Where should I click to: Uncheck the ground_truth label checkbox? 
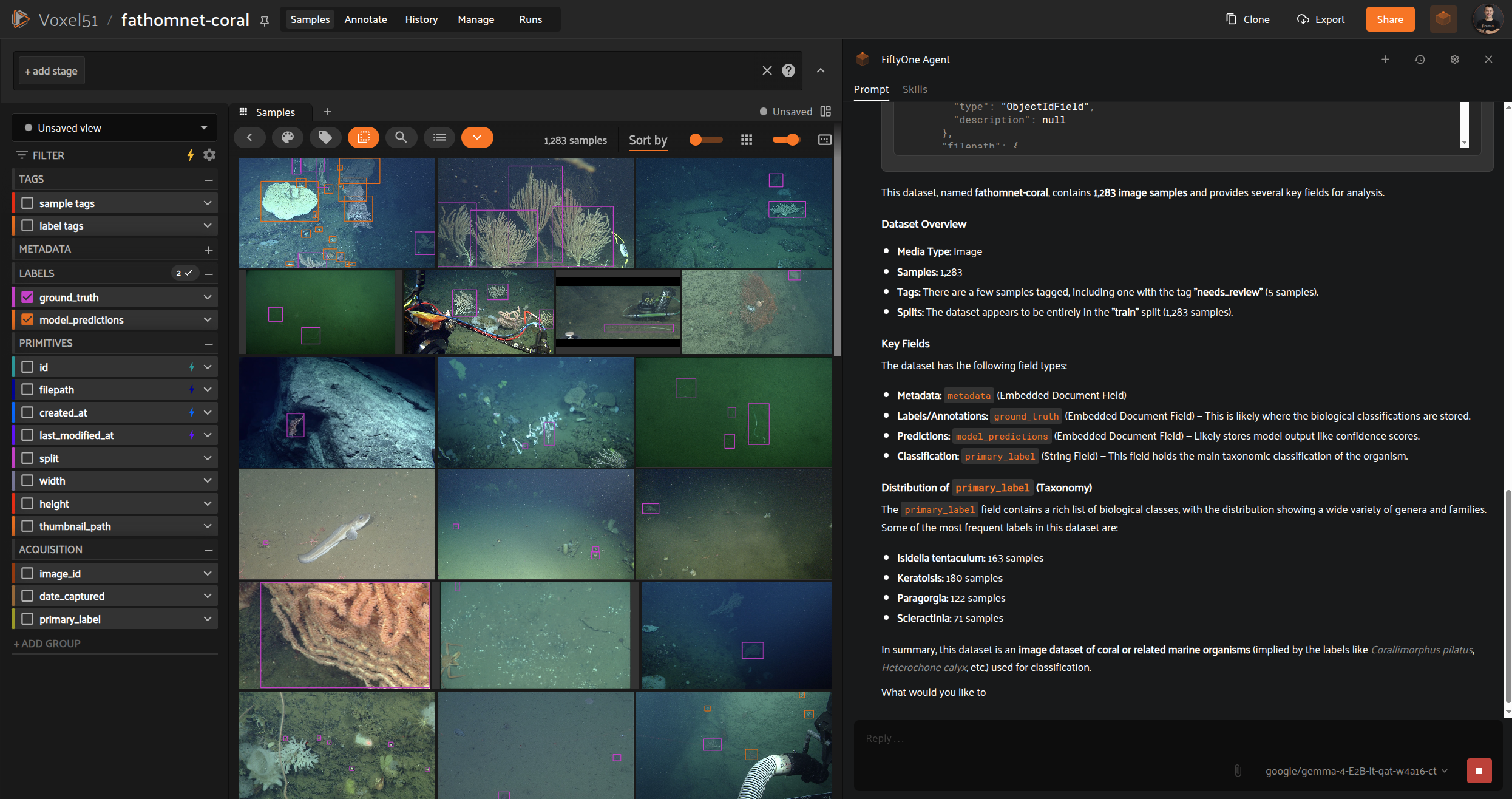coord(27,297)
